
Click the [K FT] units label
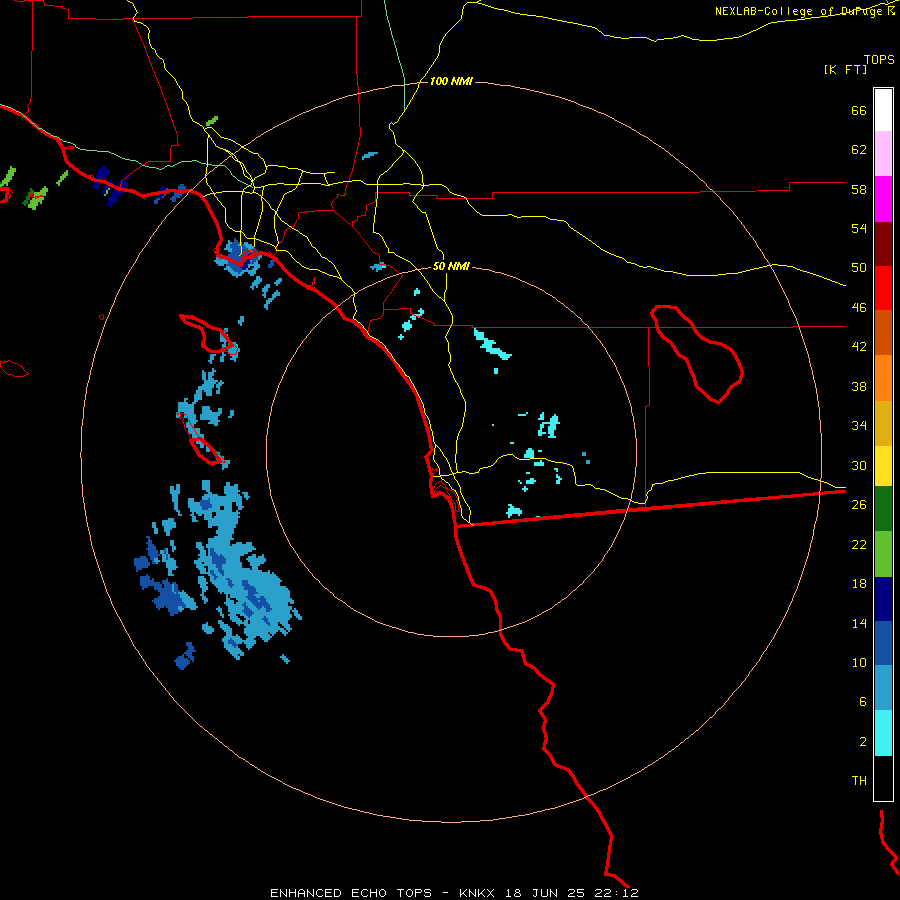coord(845,69)
